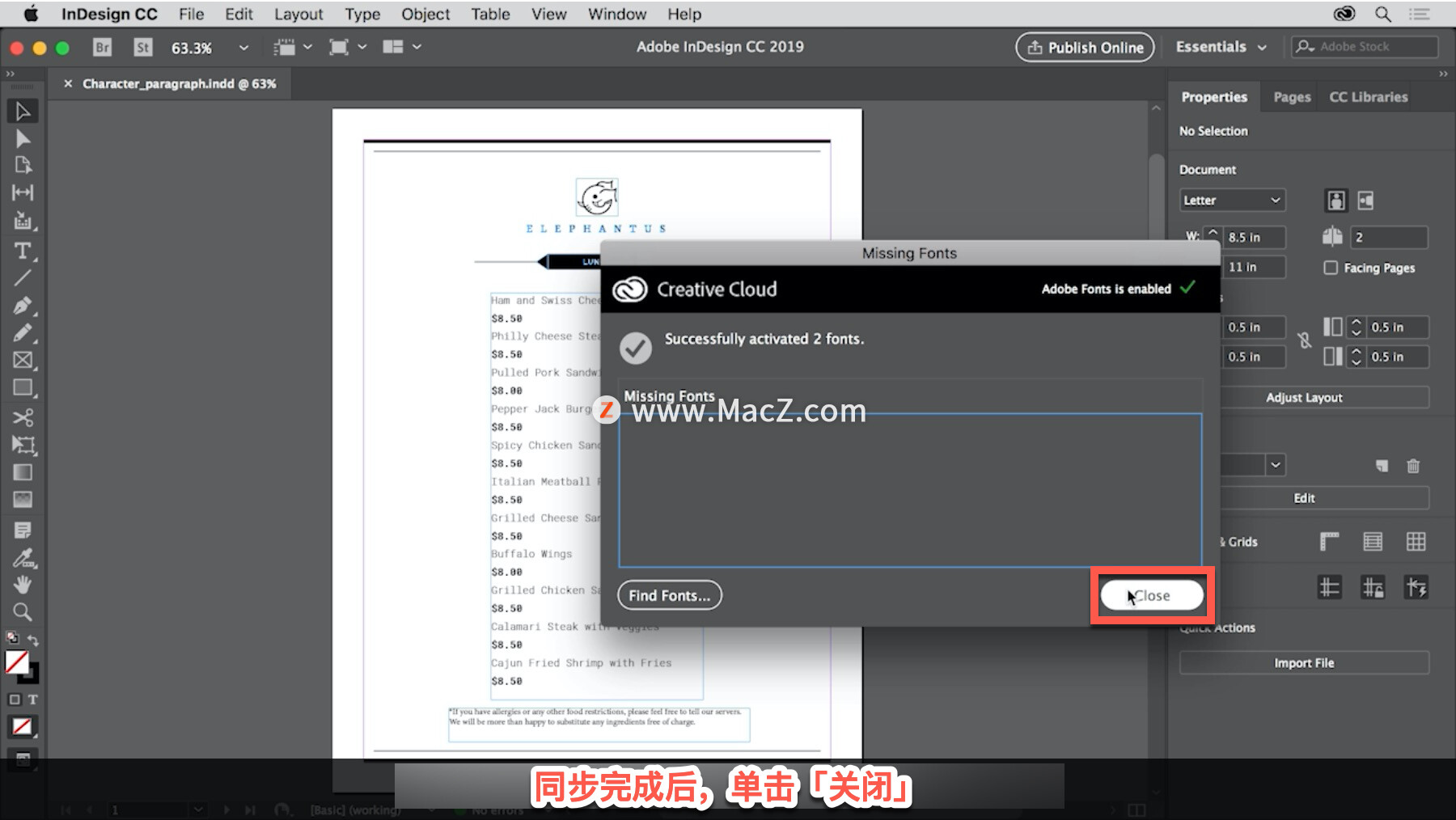Select the Selection tool arrow

(x=23, y=111)
